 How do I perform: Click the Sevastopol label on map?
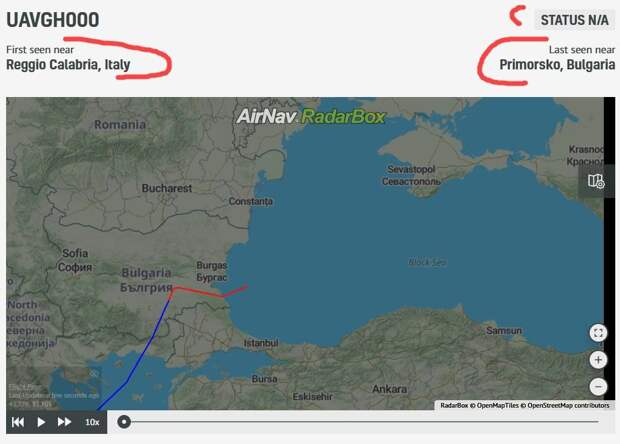(x=411, y=169)
